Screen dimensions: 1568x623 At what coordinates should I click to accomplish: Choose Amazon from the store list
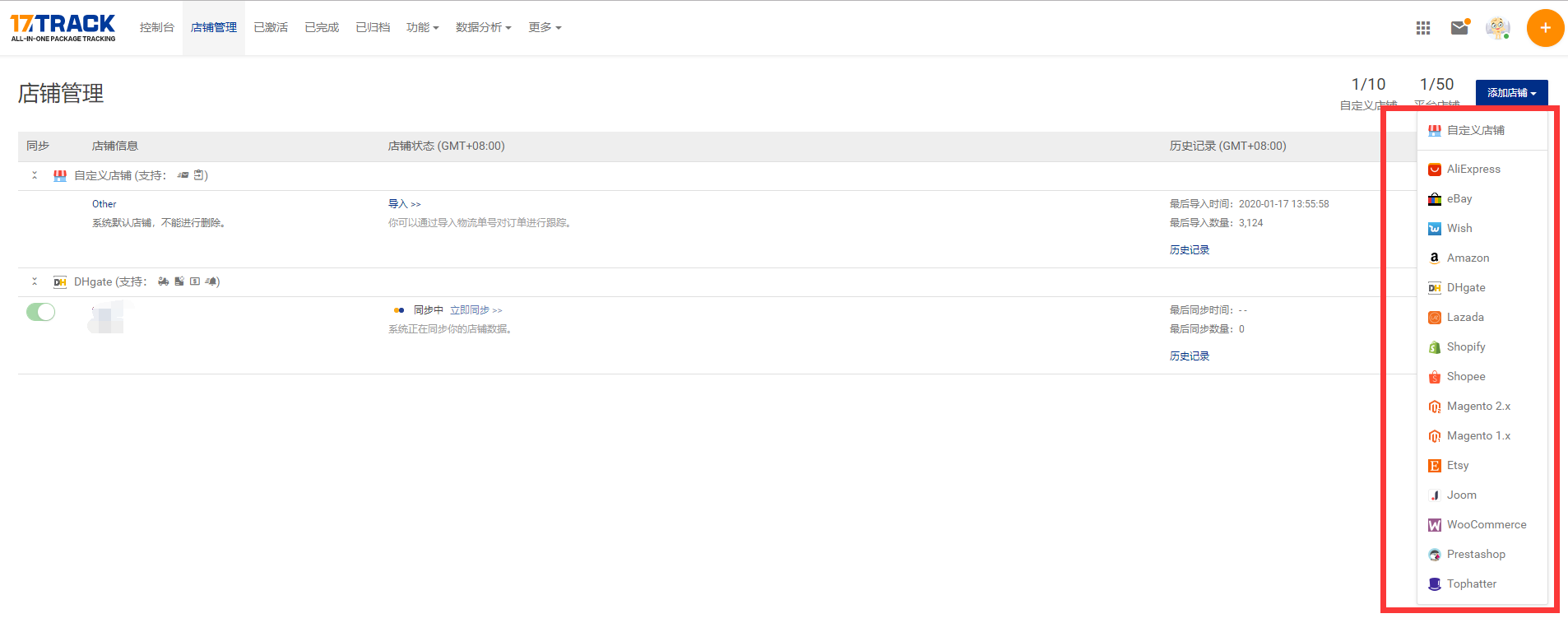1482,258
